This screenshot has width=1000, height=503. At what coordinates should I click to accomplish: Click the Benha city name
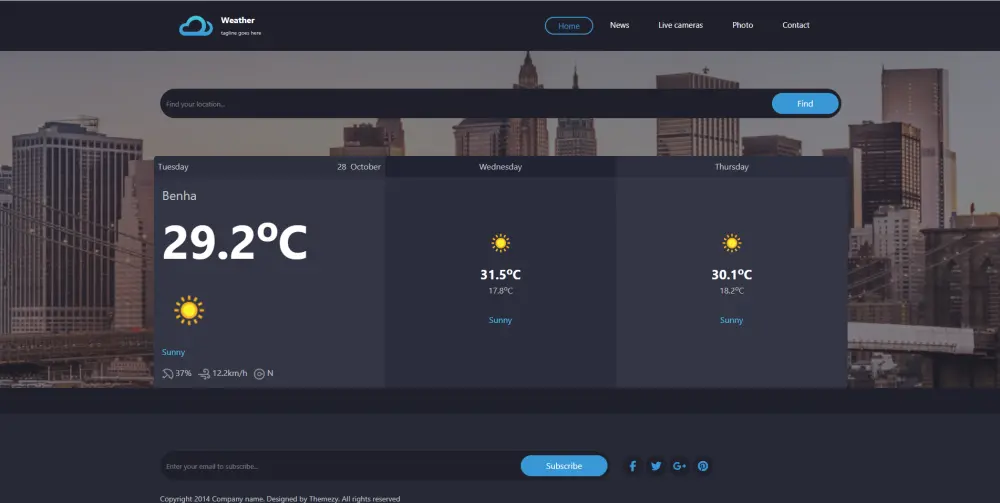click(x=179, y=196)
